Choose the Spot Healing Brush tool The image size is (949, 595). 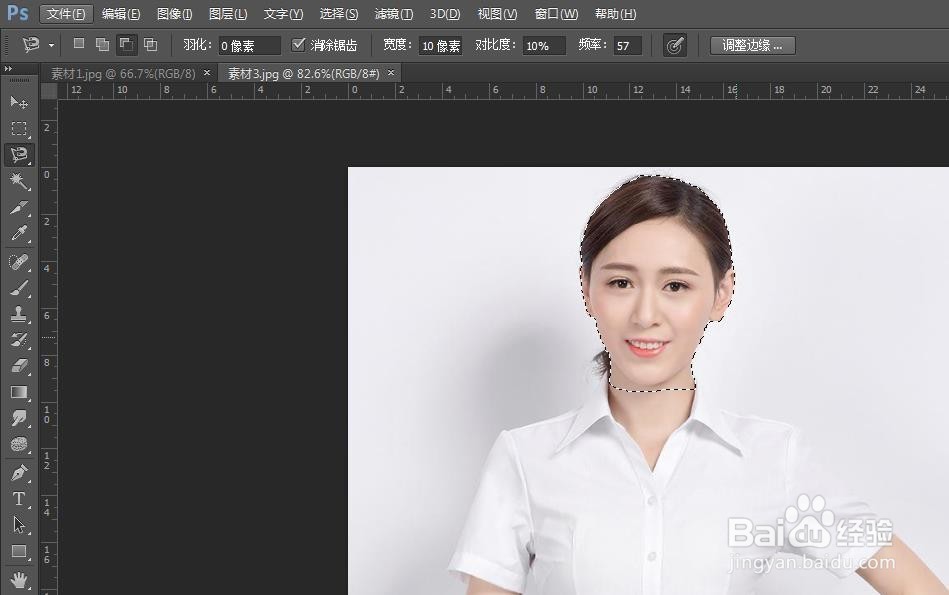[18, 261]
